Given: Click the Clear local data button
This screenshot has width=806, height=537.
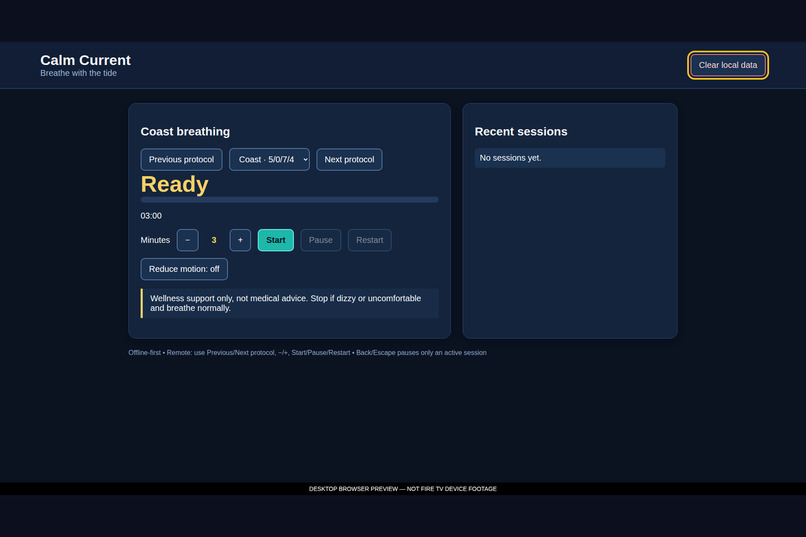Looking at the screenshot, I should [727, 65].
